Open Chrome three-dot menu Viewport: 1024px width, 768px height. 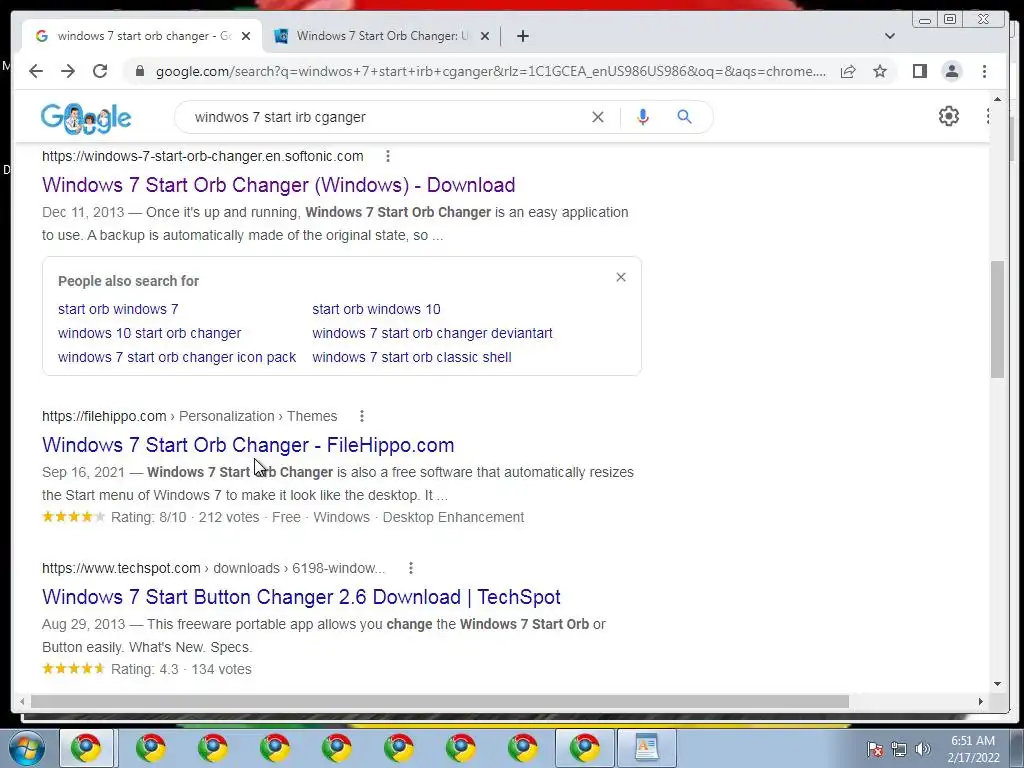tap(984, 71)
